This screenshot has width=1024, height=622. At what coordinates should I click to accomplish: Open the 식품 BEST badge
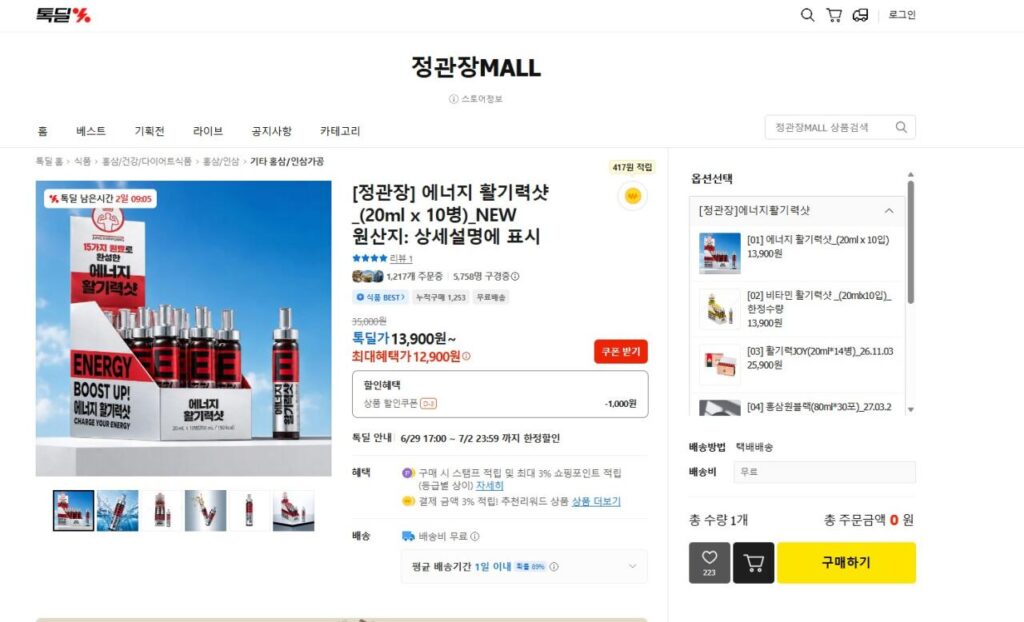tap(380, 297)
